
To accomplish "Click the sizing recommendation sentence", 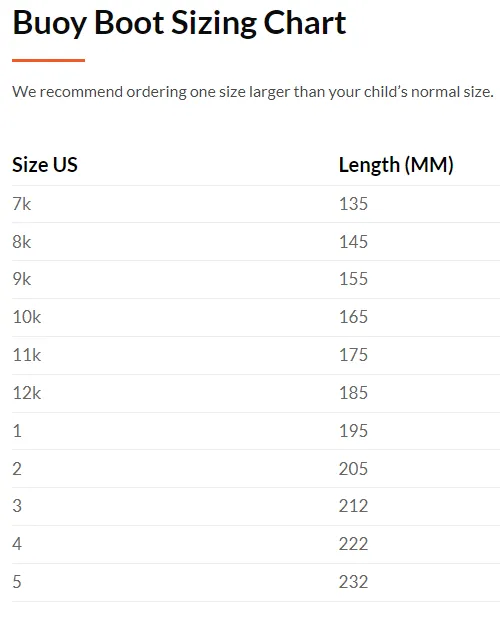I will [253, 92].
